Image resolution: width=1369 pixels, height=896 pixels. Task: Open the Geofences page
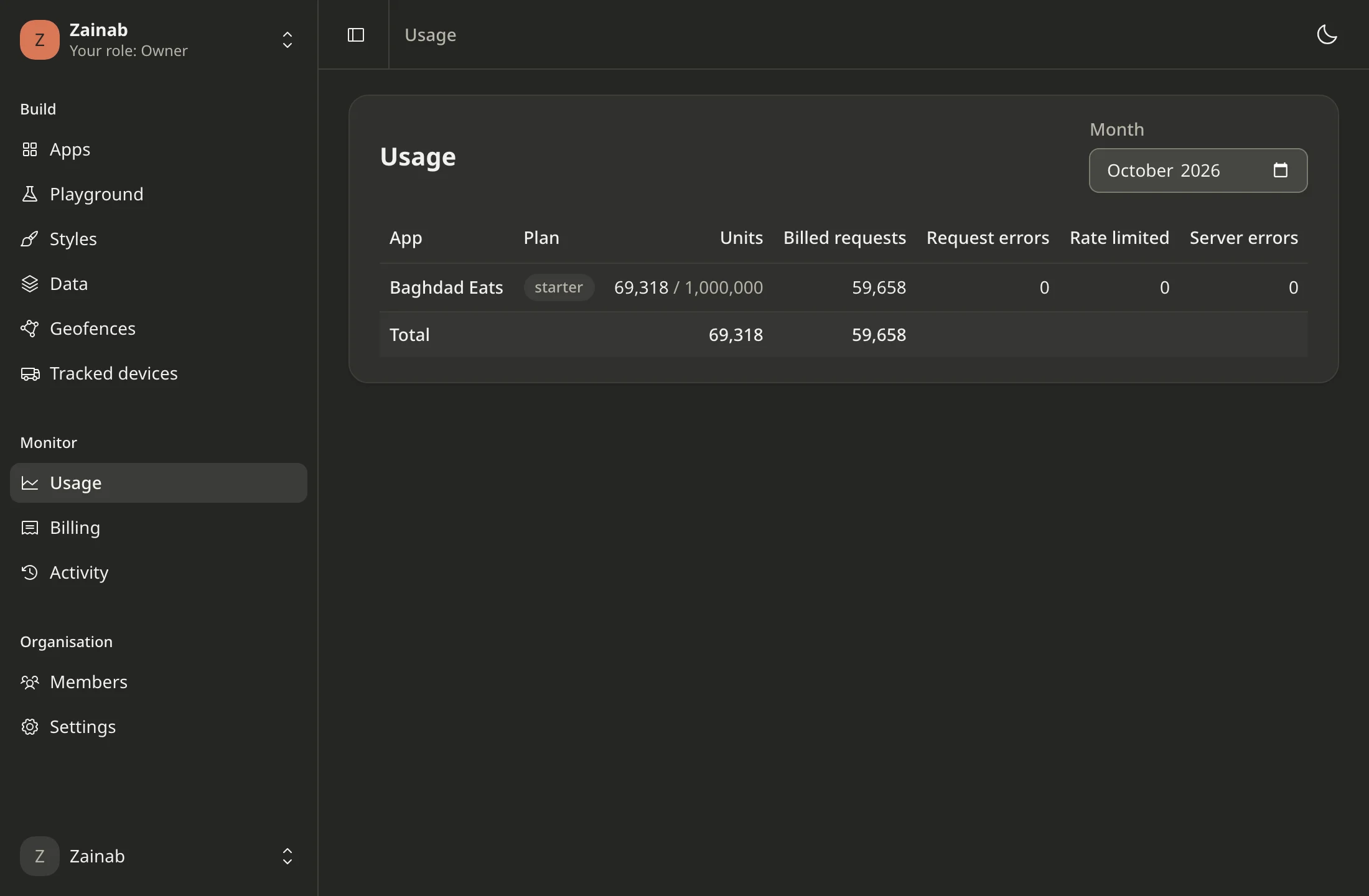[159, 329]
